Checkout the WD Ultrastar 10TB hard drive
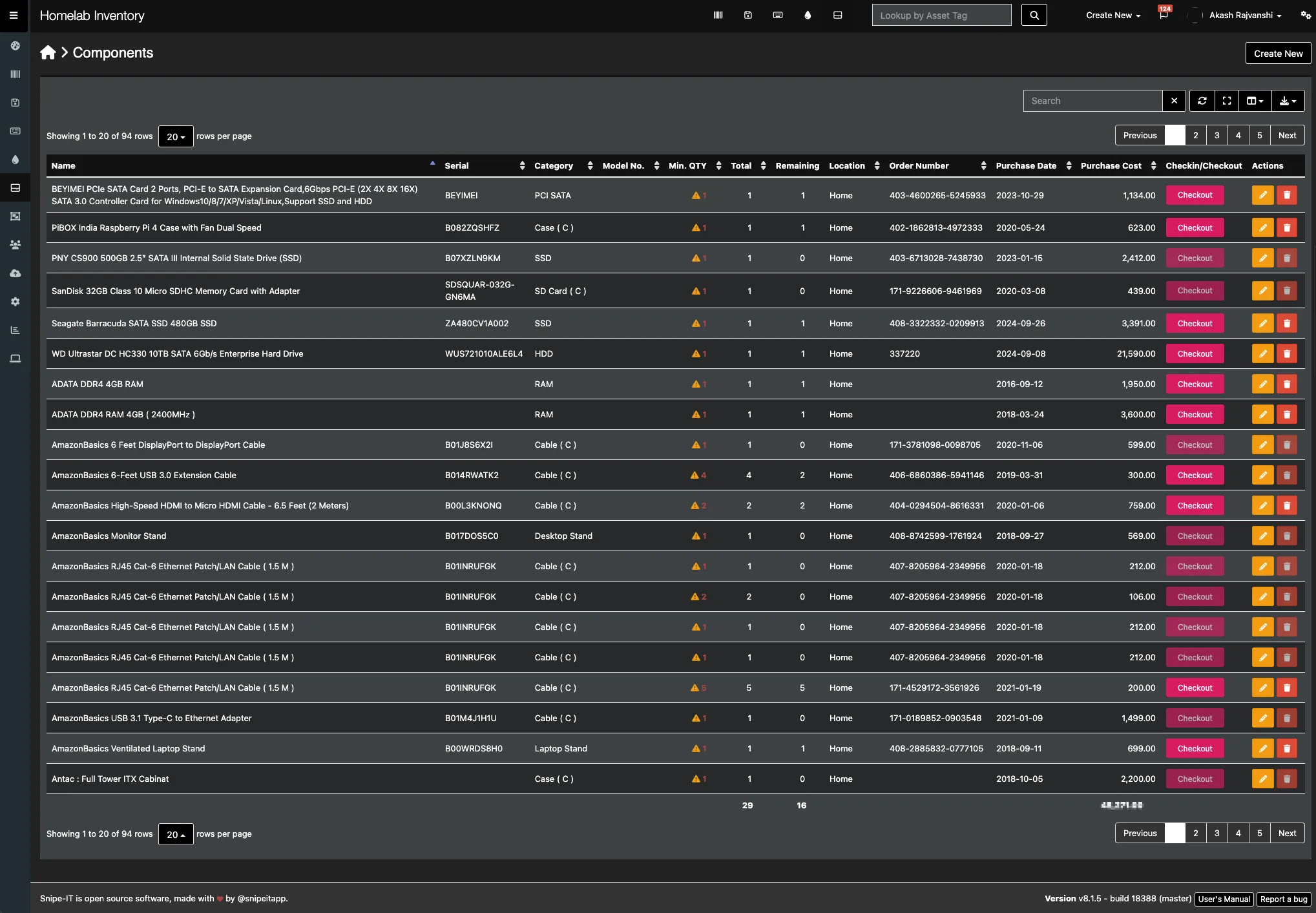This screenshot has height=913, width=1316. click(x=1195, y=354)
